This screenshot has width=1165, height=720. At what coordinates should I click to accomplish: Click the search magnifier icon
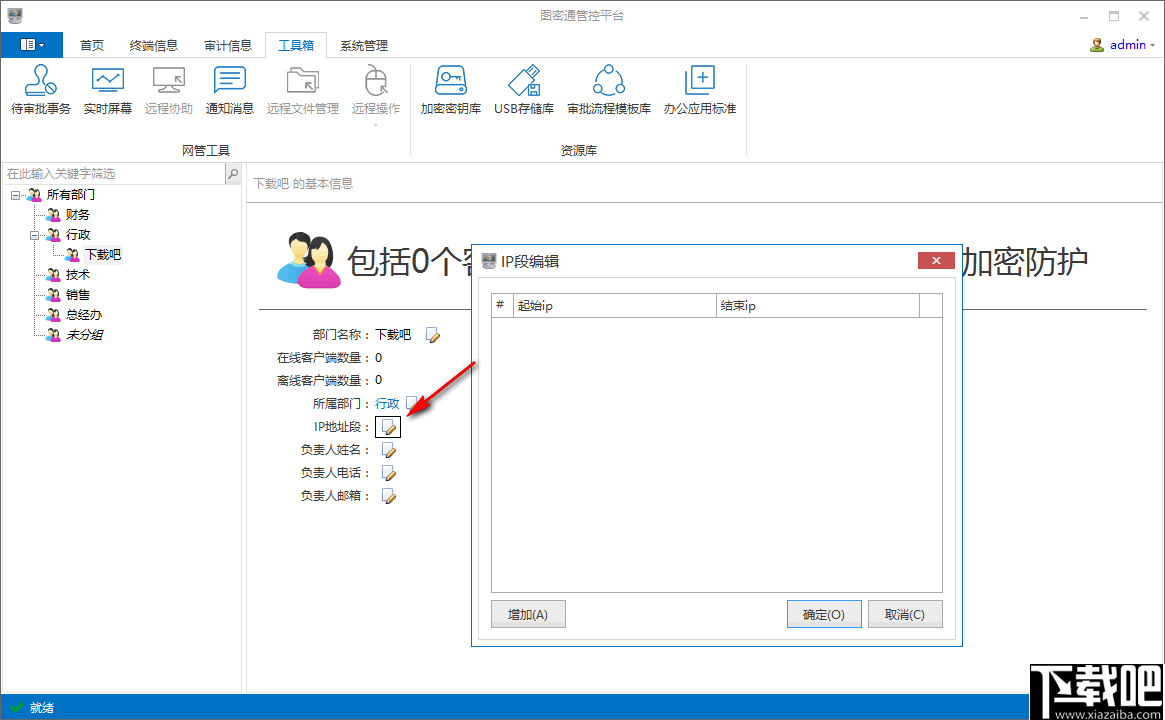pos(233,174)
